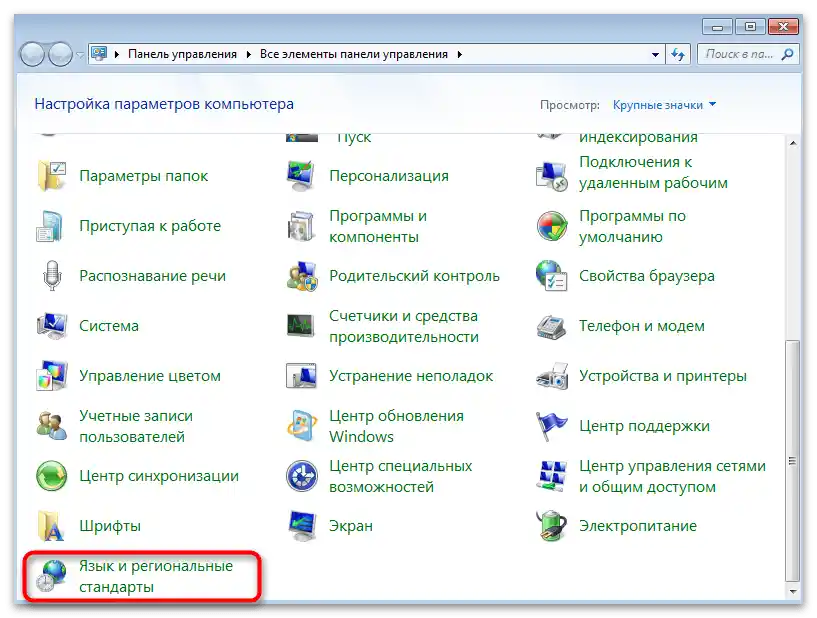This screenshot has width=817, height=618.
Task: Click the Телефон и модем icon
Action: pyautogui.click(x=551, y=327)
